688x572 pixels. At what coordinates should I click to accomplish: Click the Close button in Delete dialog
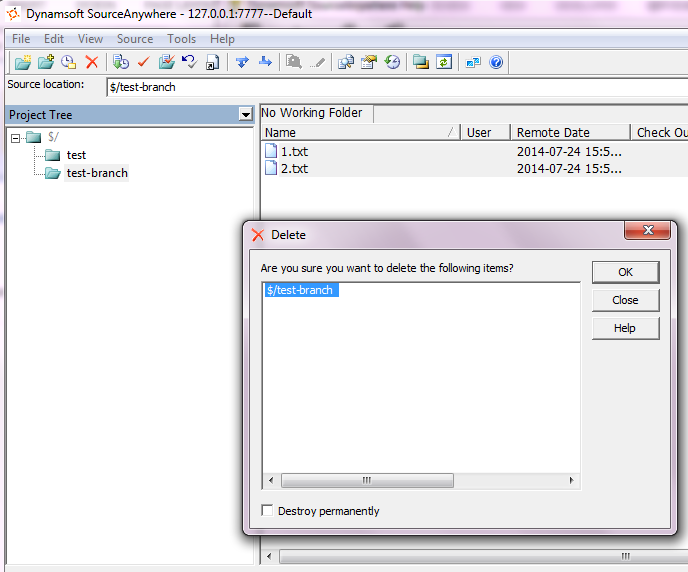(x=625, y=300)
